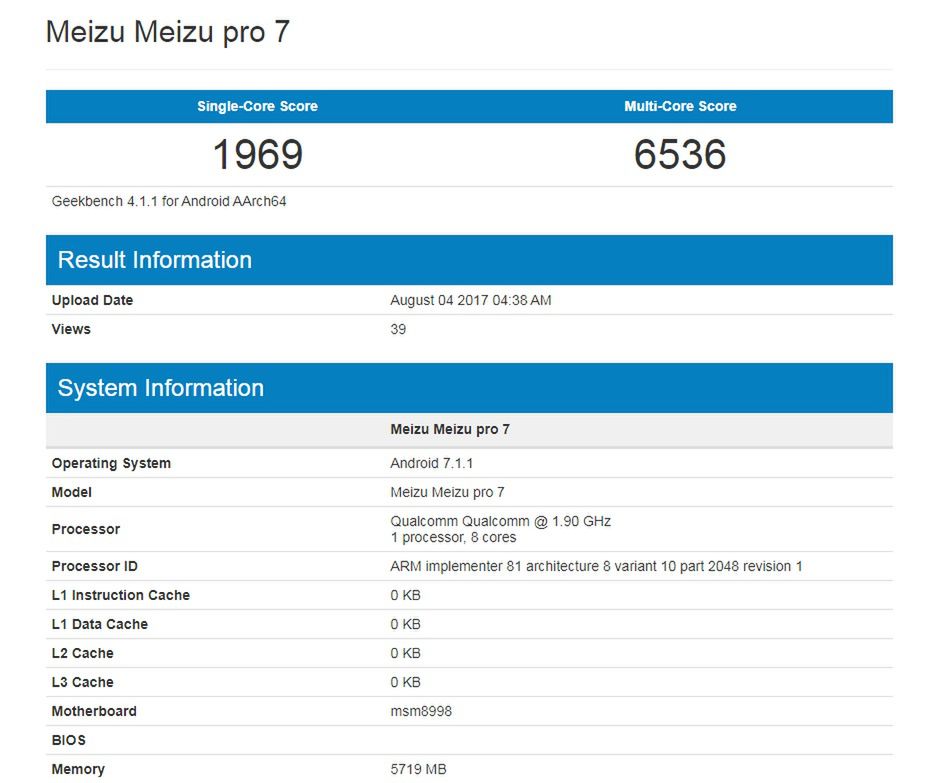Click the single-core score value 1969

257,154
